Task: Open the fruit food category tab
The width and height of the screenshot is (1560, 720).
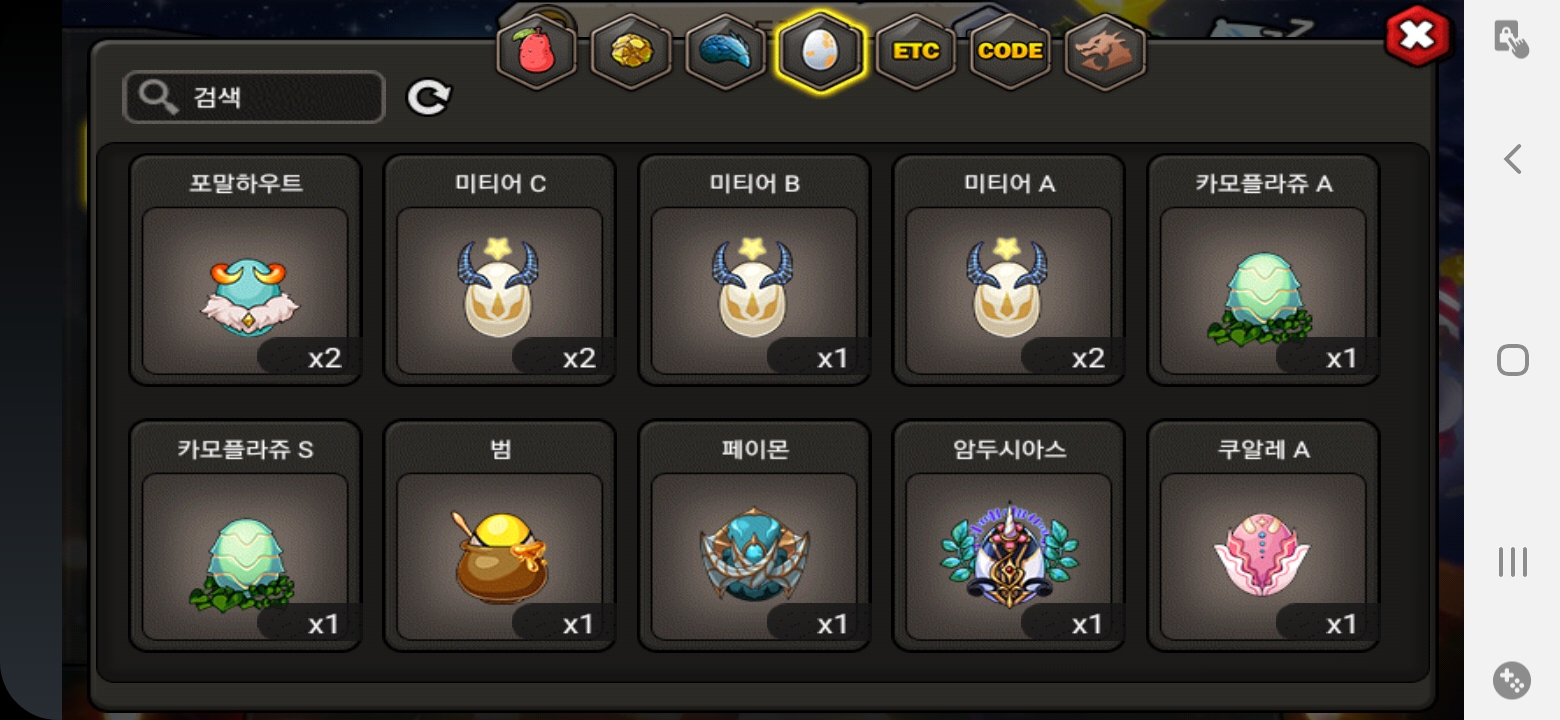Action: pos(537,51)
